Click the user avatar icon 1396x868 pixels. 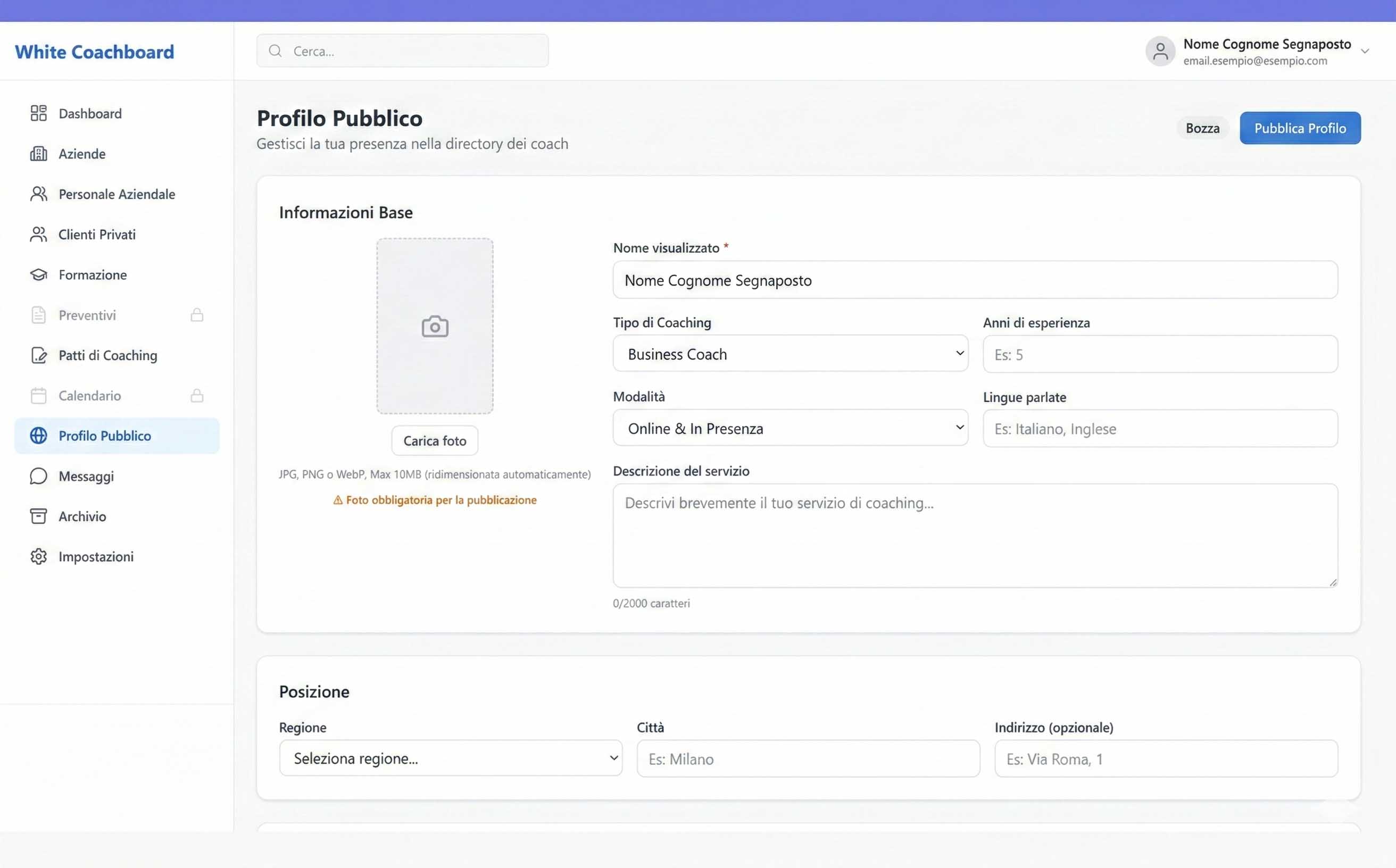(x=1160, y=51)
